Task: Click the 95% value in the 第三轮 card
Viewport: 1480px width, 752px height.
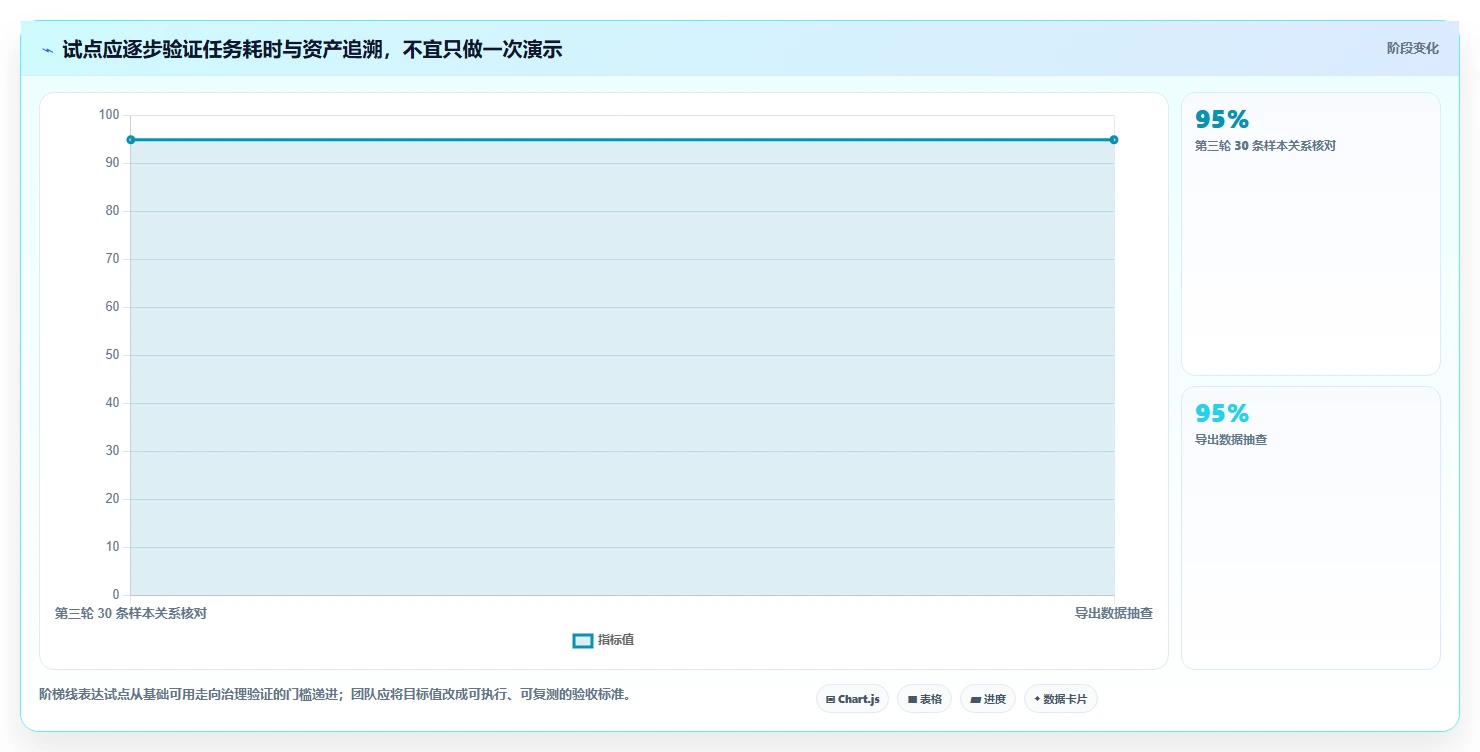Action: [1222, 119]
